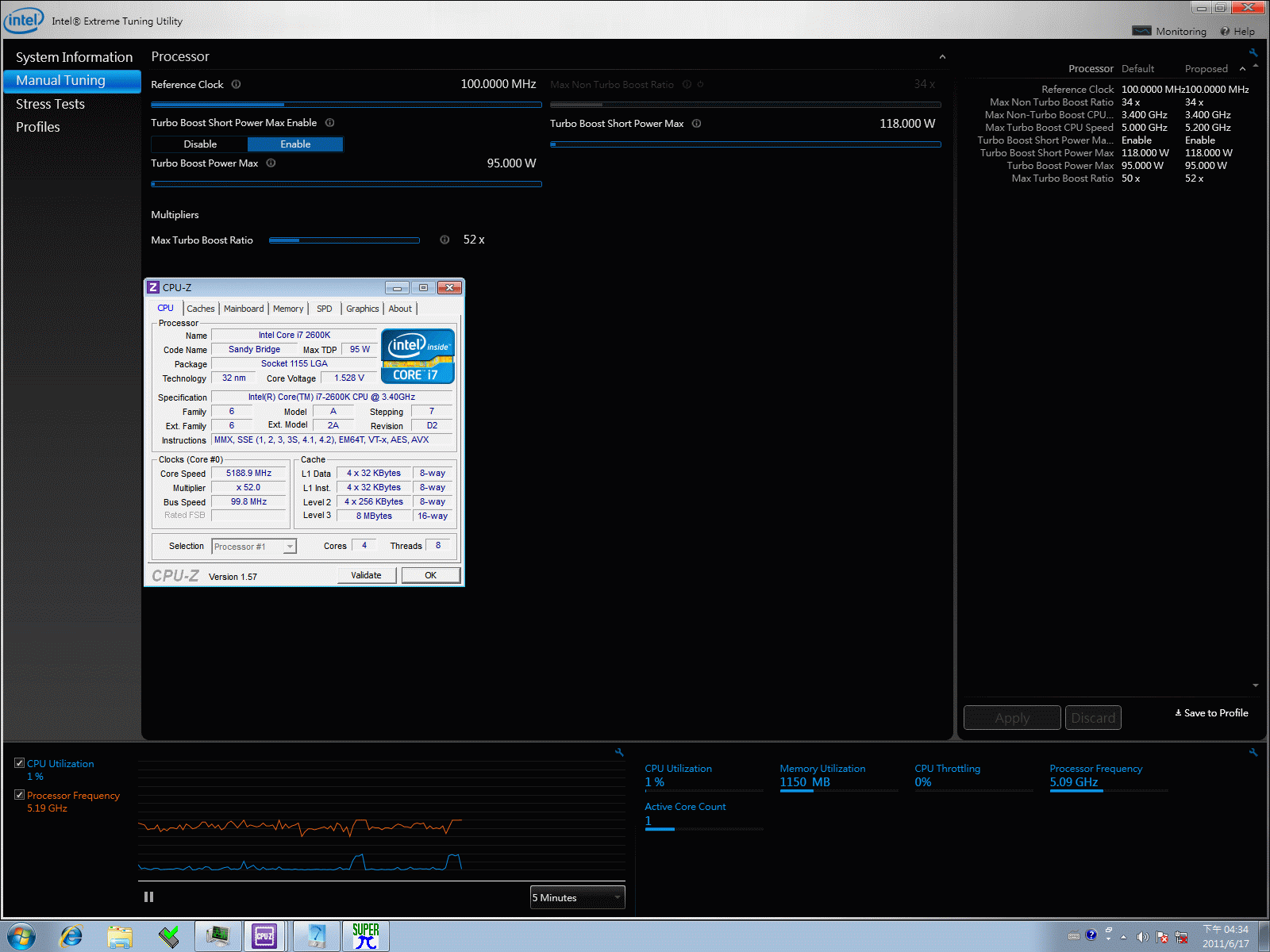This screenshot has width=1270, height=952.
Task: Open the 5 Minutes time range dropdown
Action: [x=577, y=898]
